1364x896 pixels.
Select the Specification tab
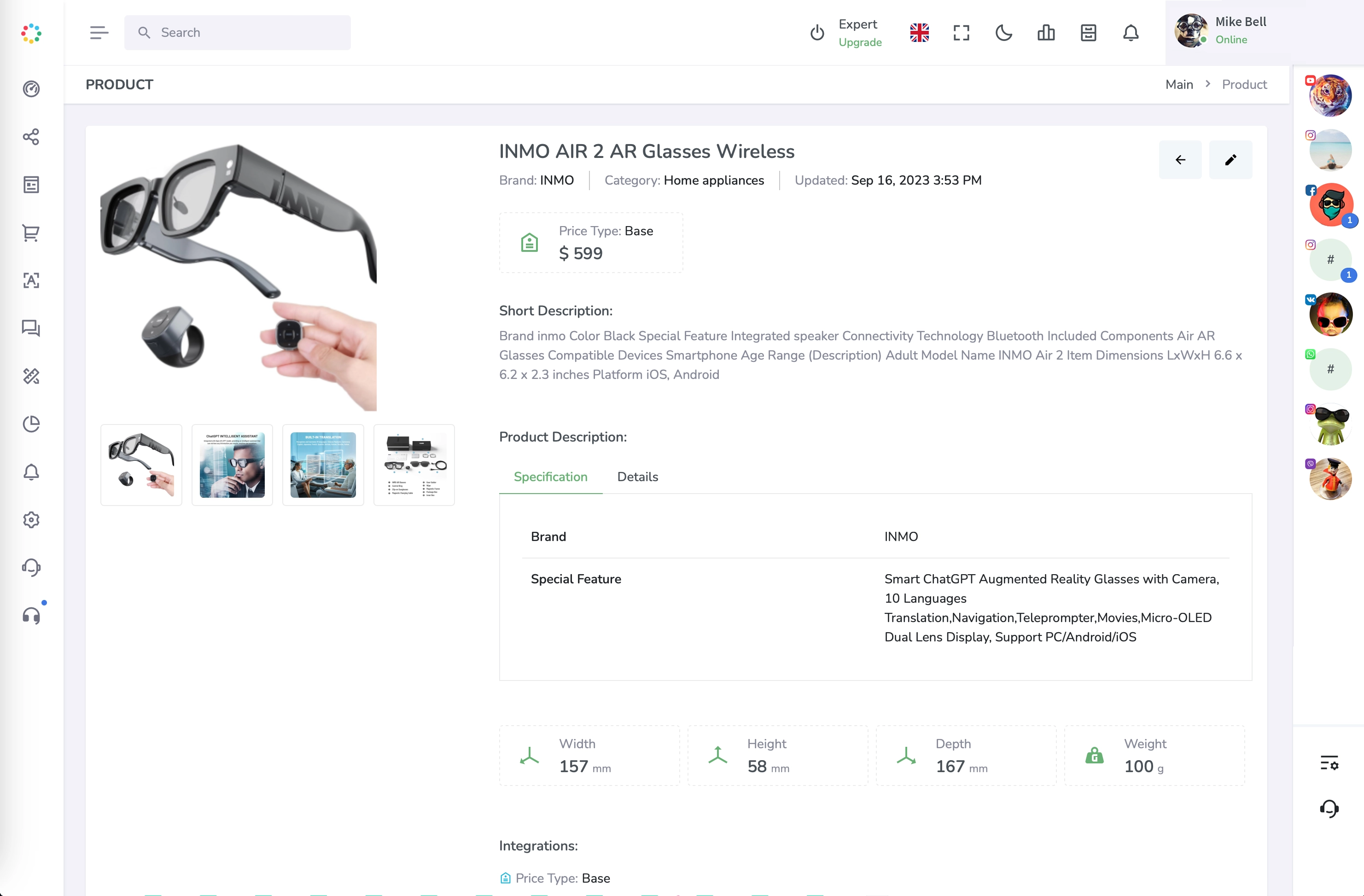tap(550, 477)
